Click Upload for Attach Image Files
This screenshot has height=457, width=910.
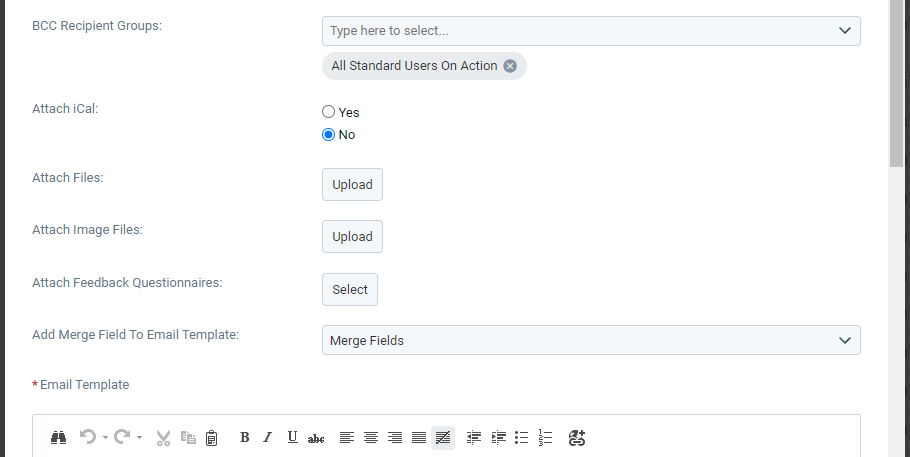352,236
